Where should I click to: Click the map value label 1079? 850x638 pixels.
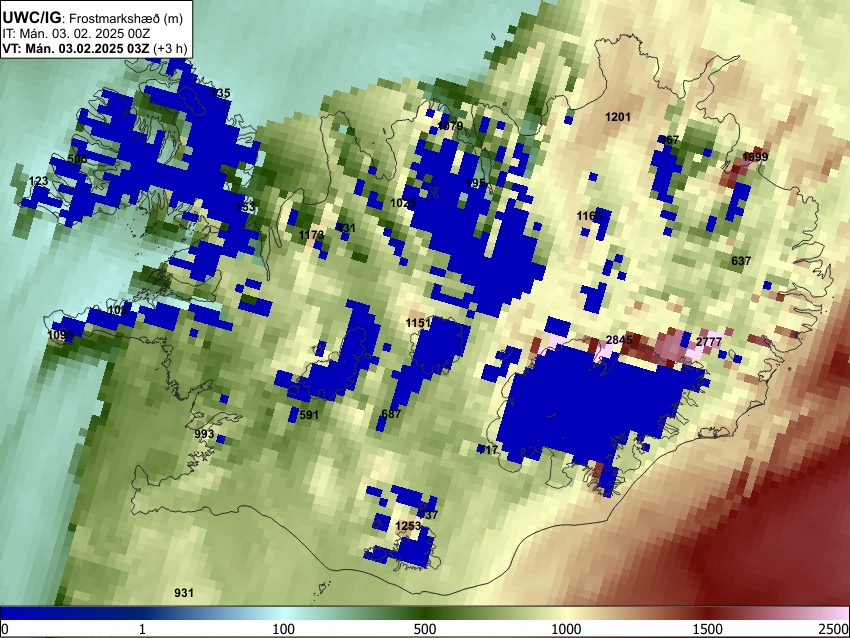[450, 126]
